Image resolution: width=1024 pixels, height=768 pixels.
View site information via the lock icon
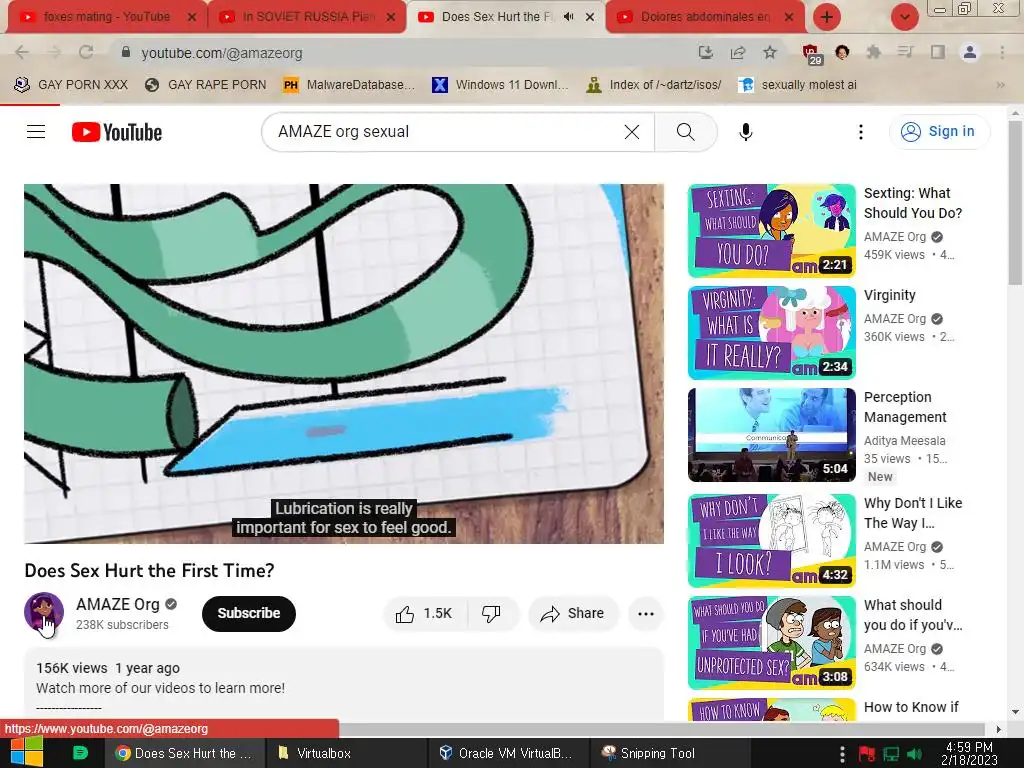click(126, 52)
